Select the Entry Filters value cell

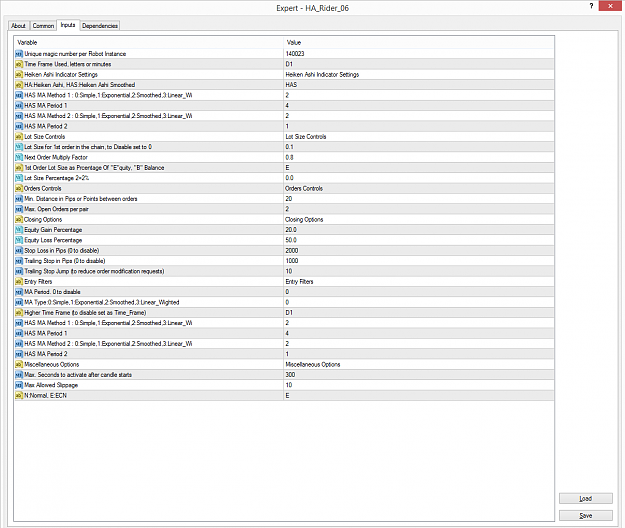point(419,282)
